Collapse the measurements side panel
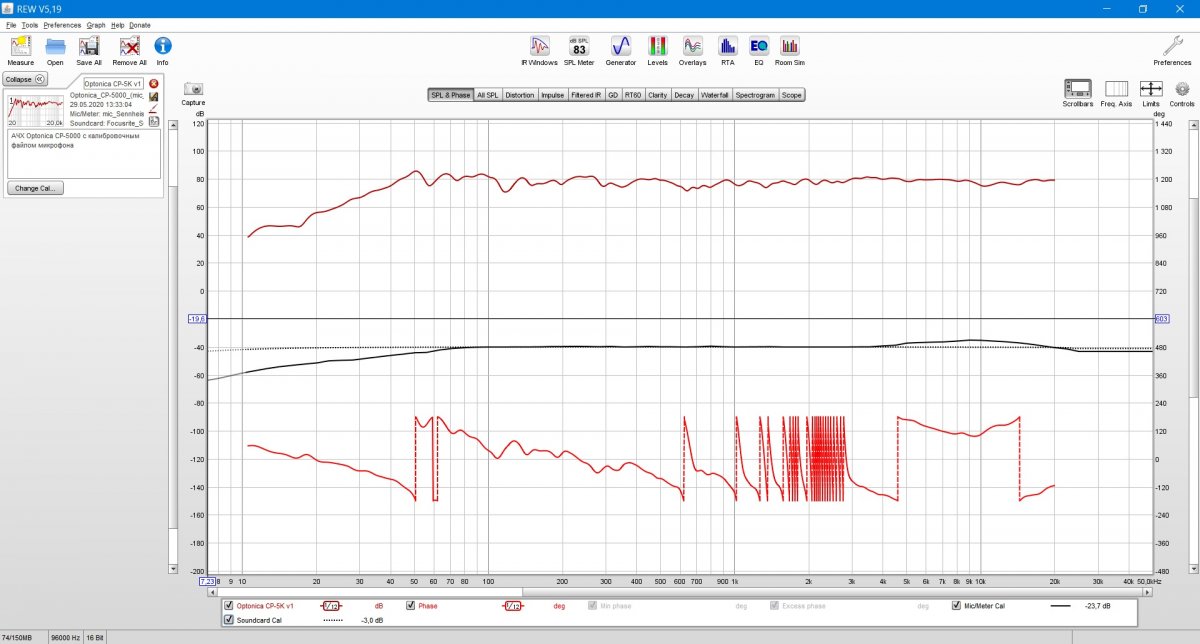The image size is (1200, 644). pos(25,79)
